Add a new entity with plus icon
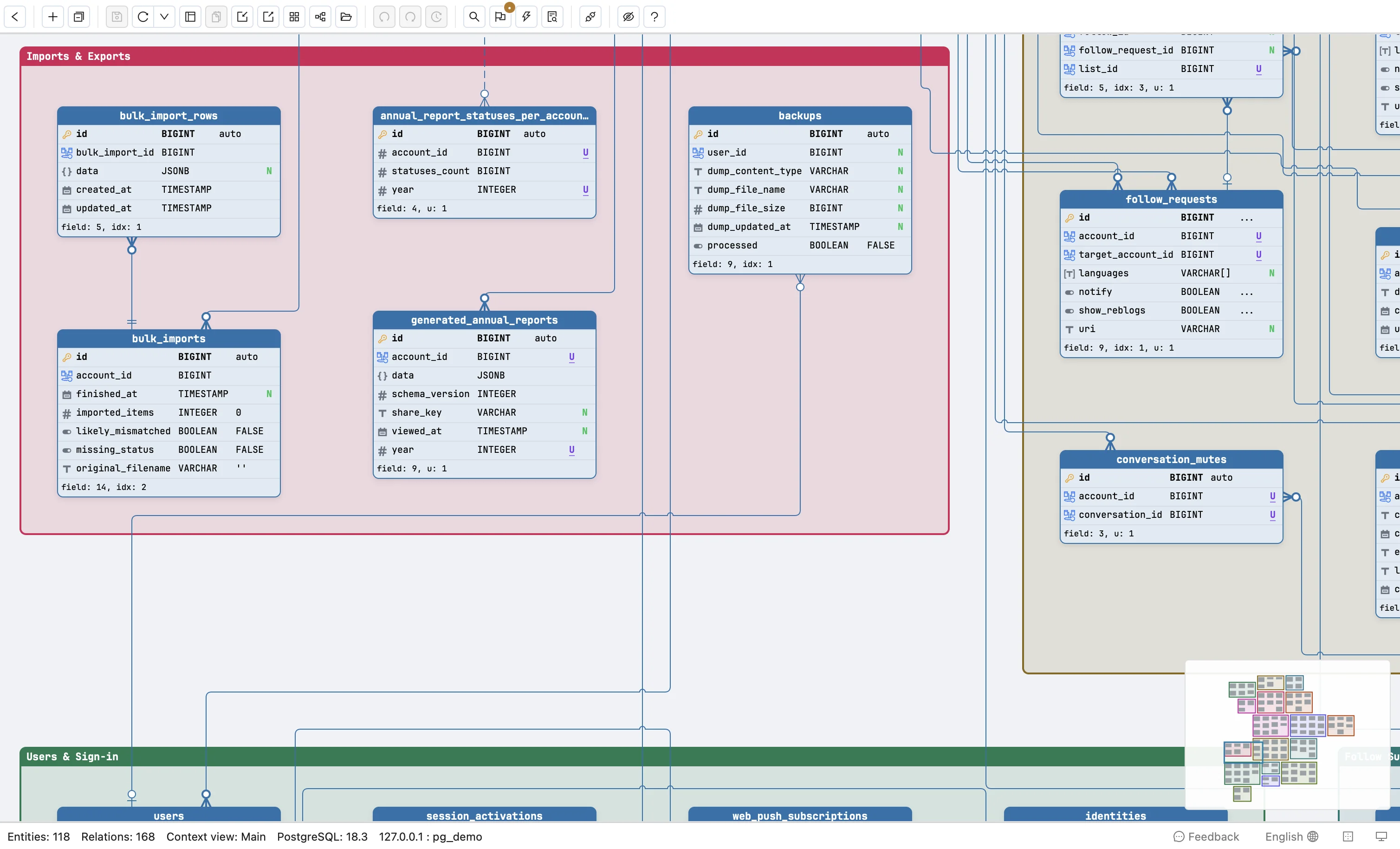 click(x=53, y=17)
